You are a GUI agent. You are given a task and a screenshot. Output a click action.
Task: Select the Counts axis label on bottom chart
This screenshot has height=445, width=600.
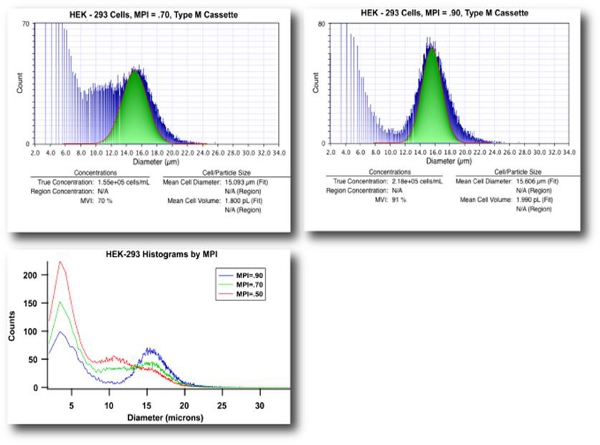[x=11, y=326]
